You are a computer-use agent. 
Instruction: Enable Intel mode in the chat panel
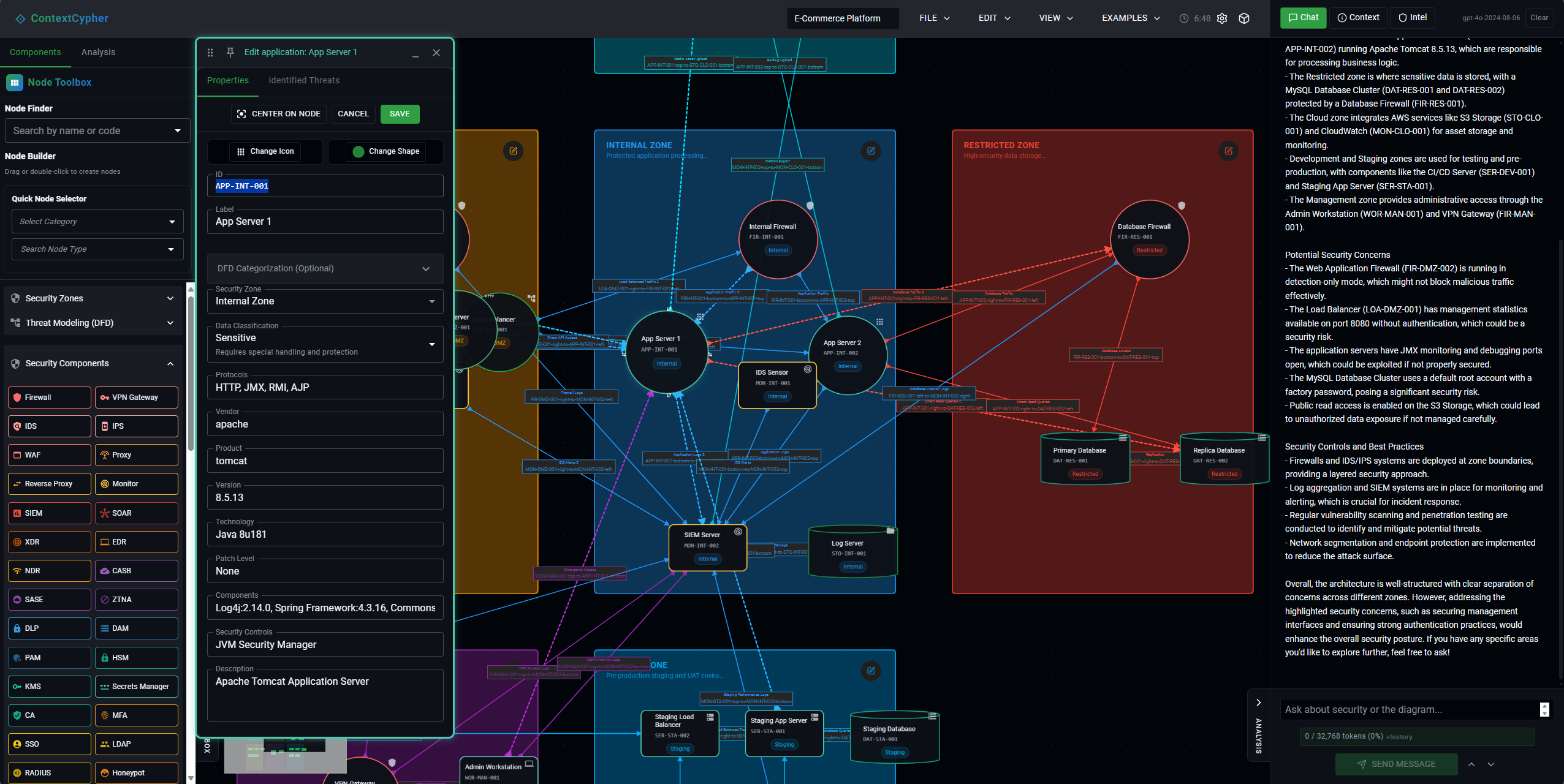pos(1413,17)
